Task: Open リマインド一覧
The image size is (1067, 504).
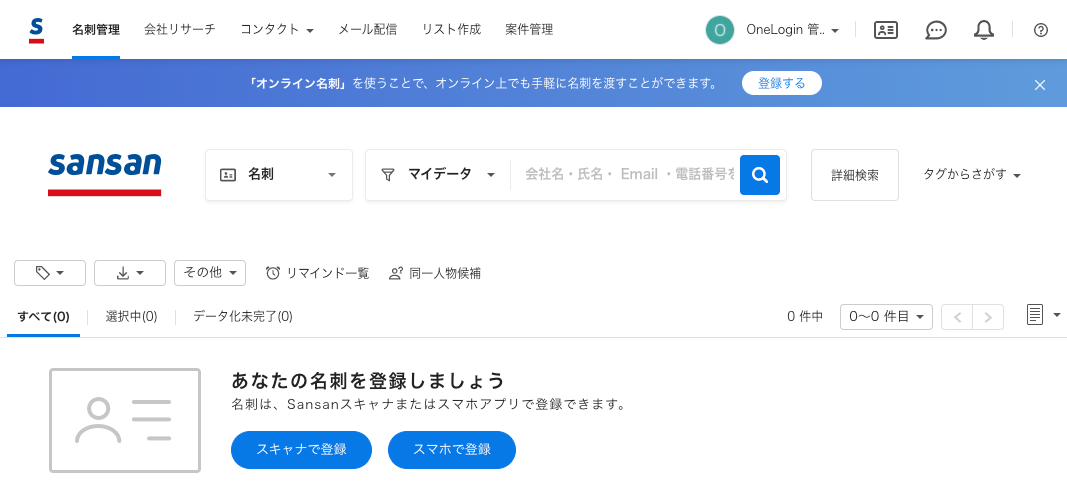Action: pyautogui.click(x=317, y=273)
